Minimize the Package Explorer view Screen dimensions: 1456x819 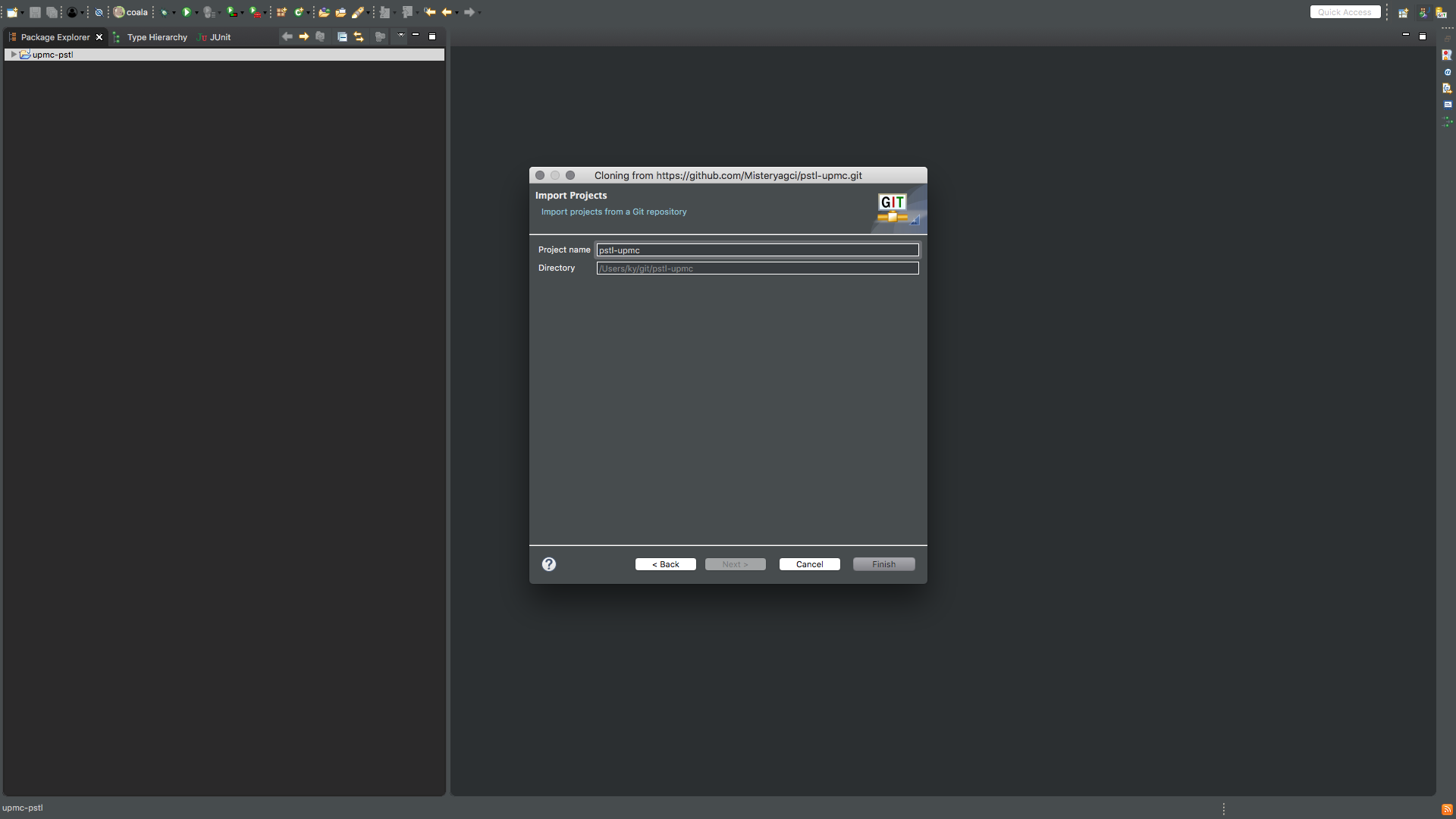(x=416, y=36)
